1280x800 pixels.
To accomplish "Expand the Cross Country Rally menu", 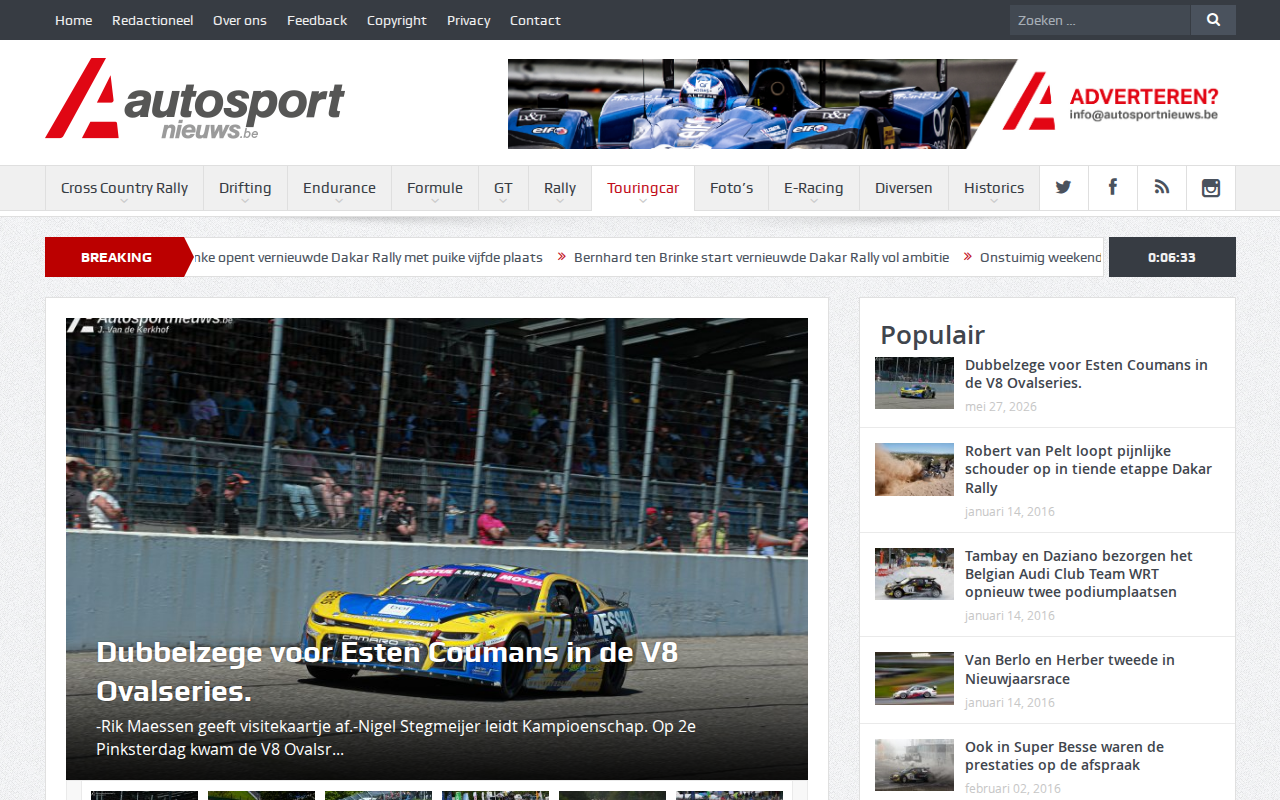I will 124,188.
